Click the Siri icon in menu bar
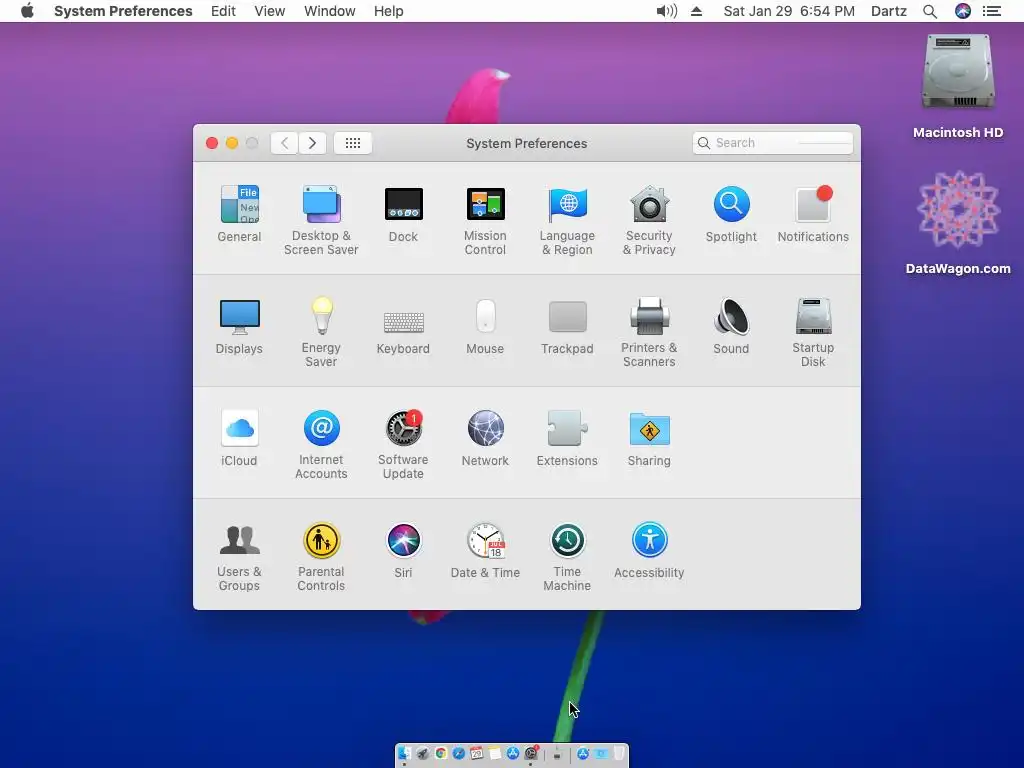The width and height of the screenshot is (1024, 768). tap(963, 11)
